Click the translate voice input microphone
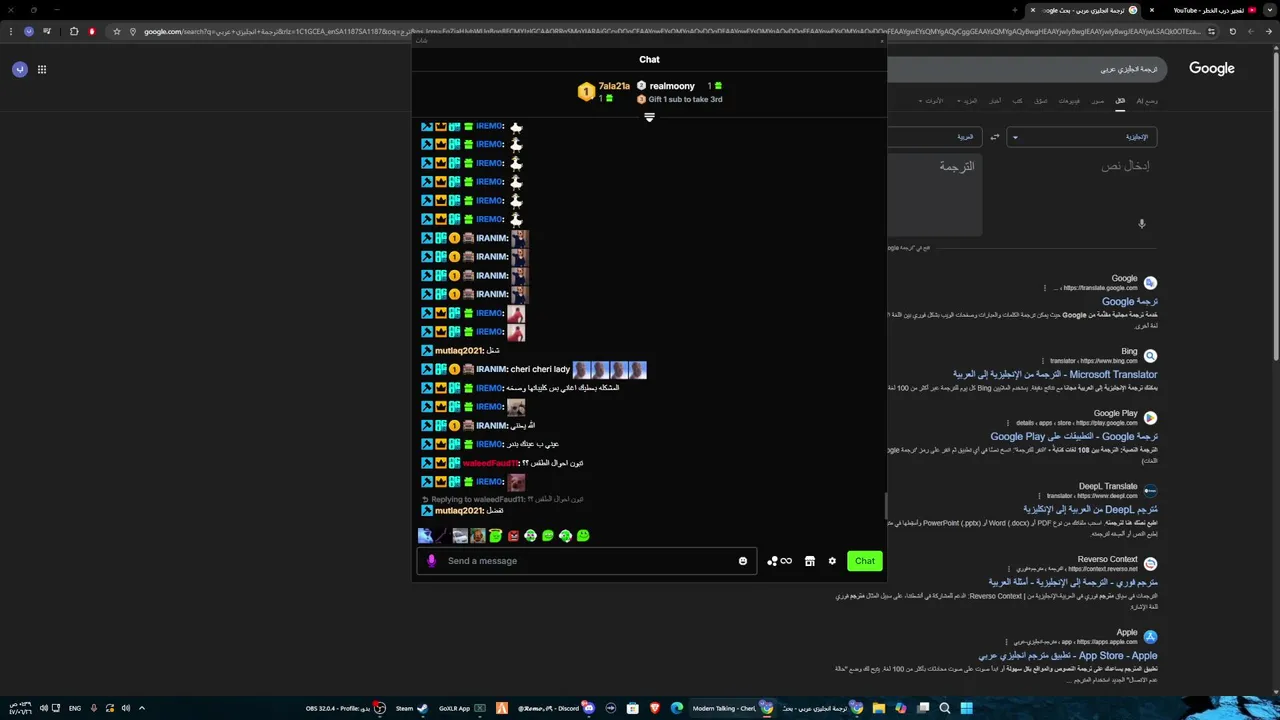 click(x=1141, y=224)
